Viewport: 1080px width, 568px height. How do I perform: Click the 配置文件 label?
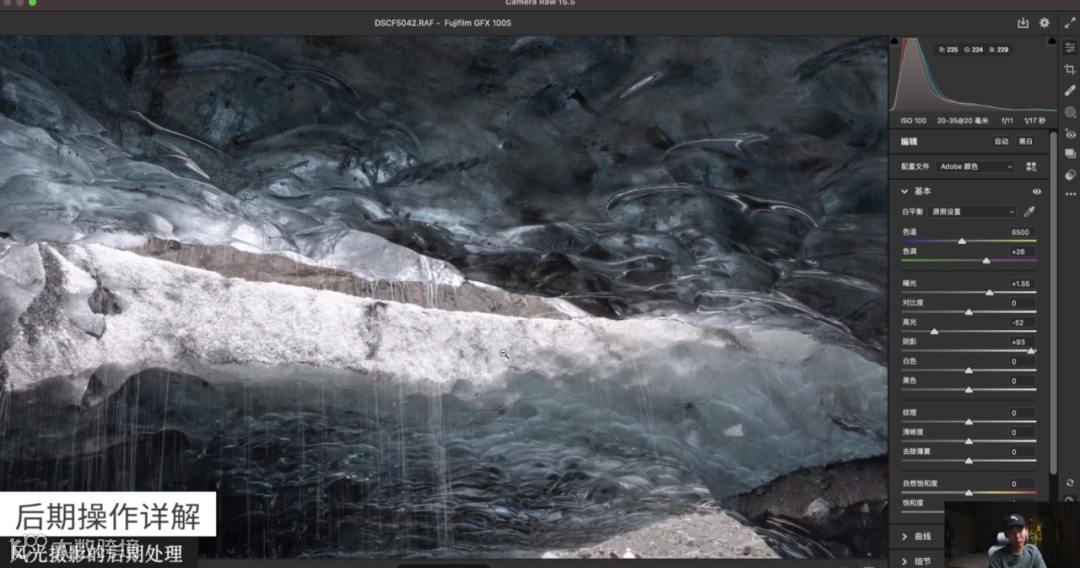(915, 167)
